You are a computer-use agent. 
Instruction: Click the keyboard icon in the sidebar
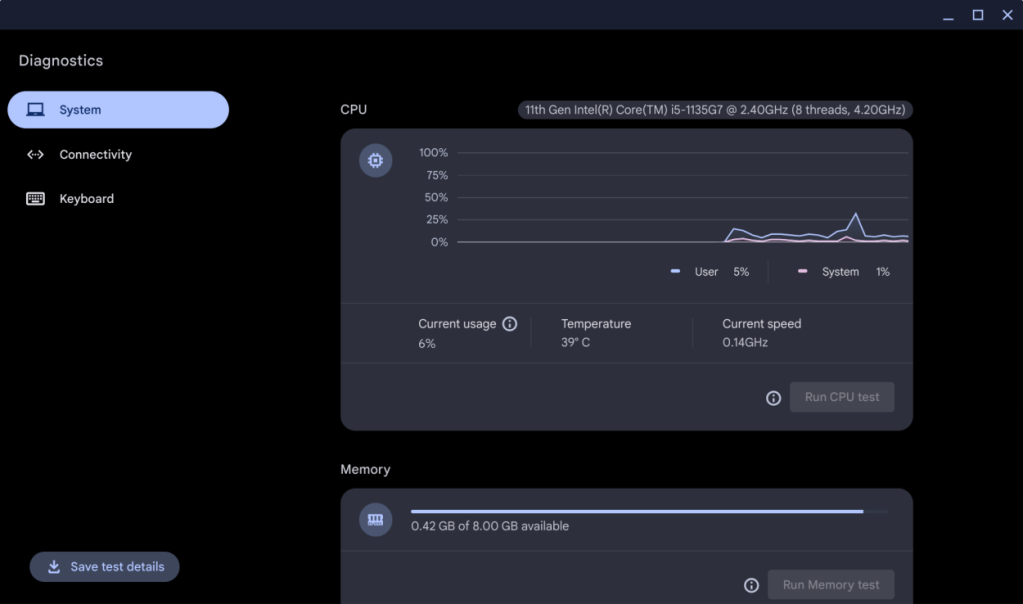pos(35,199)
